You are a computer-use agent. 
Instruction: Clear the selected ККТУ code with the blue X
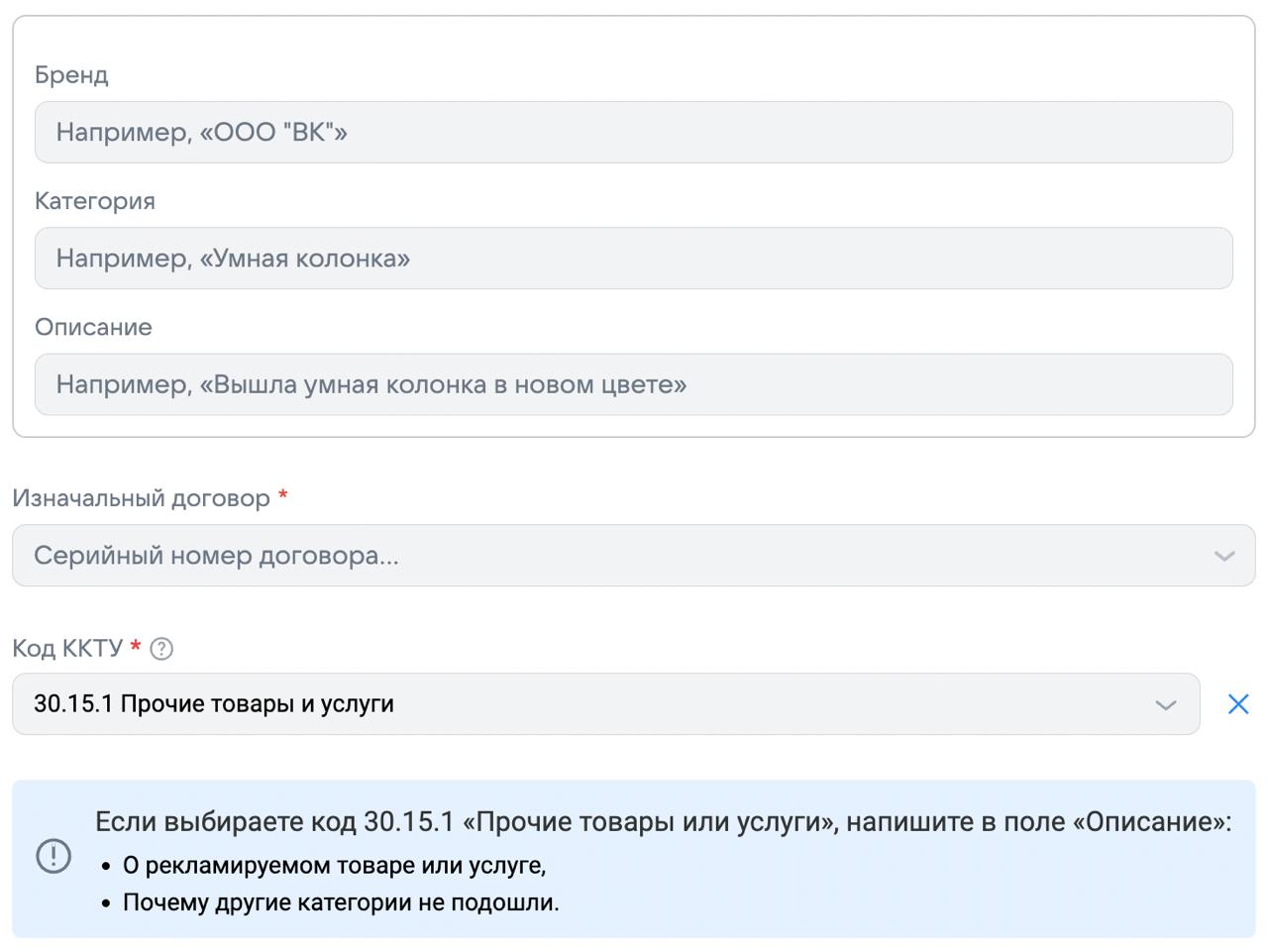(x=1237, y=704)
